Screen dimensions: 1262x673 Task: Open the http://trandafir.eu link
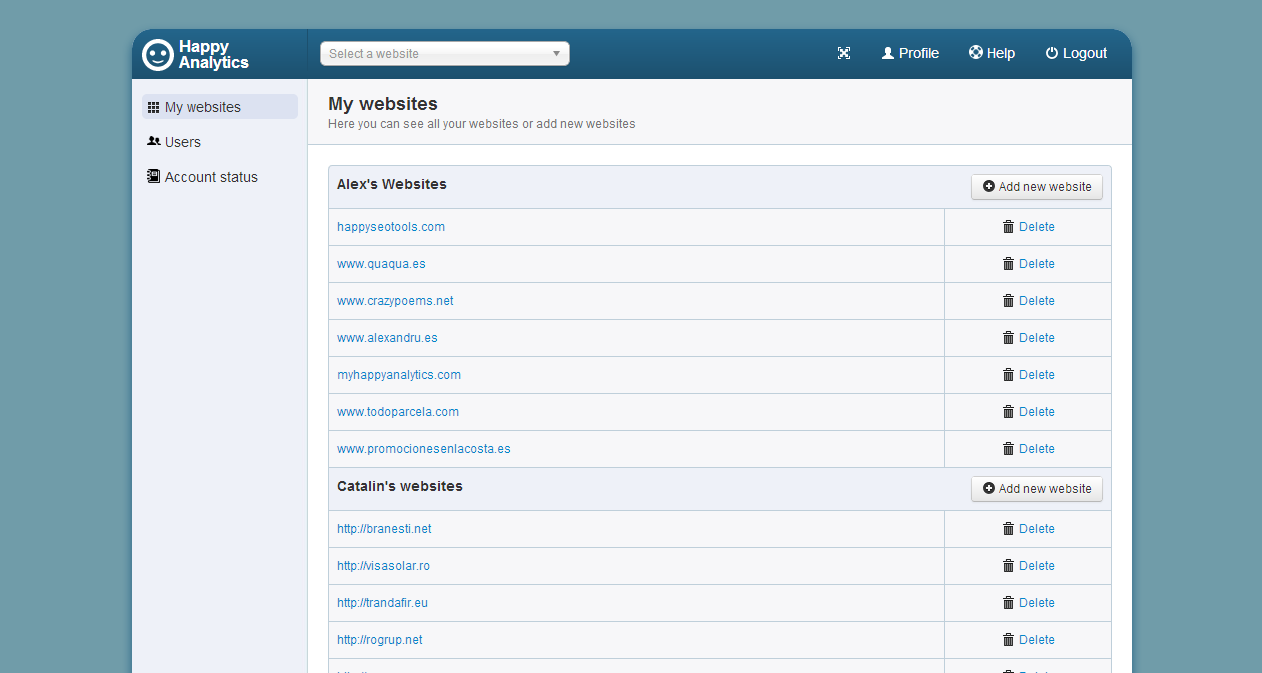[x=382, y=603]
